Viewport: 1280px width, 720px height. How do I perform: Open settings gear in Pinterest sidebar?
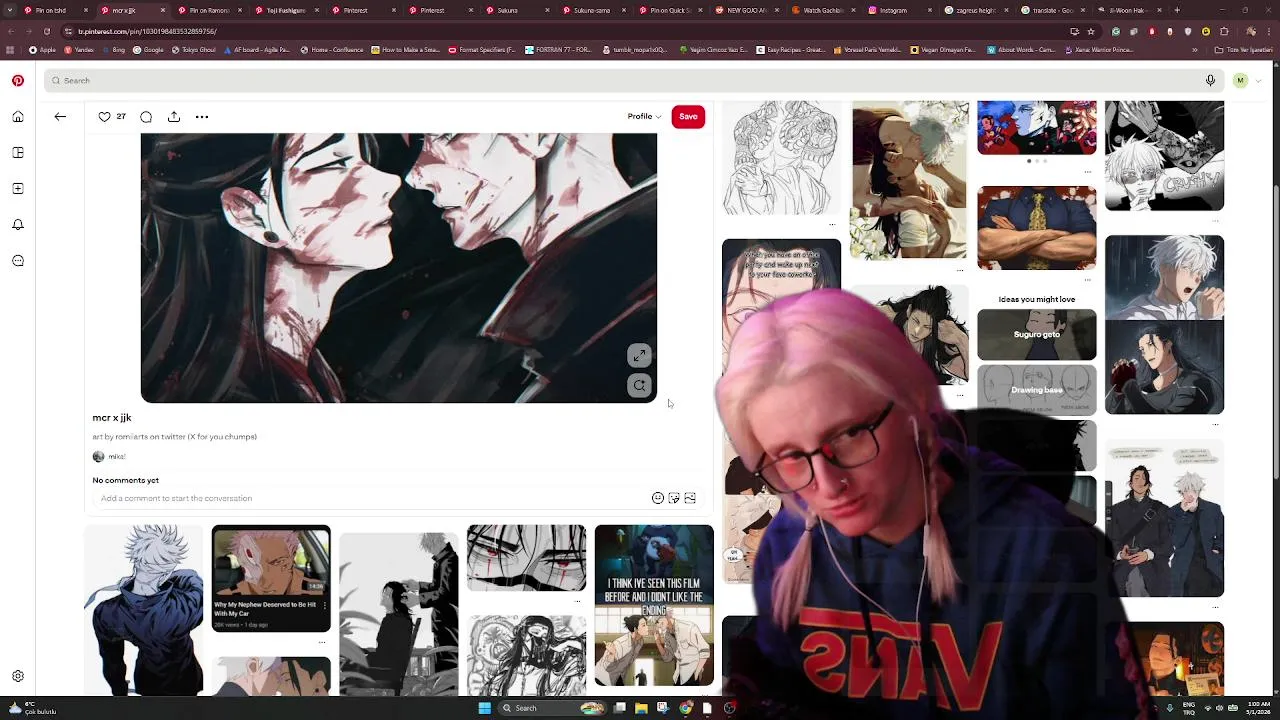point(18,676)
